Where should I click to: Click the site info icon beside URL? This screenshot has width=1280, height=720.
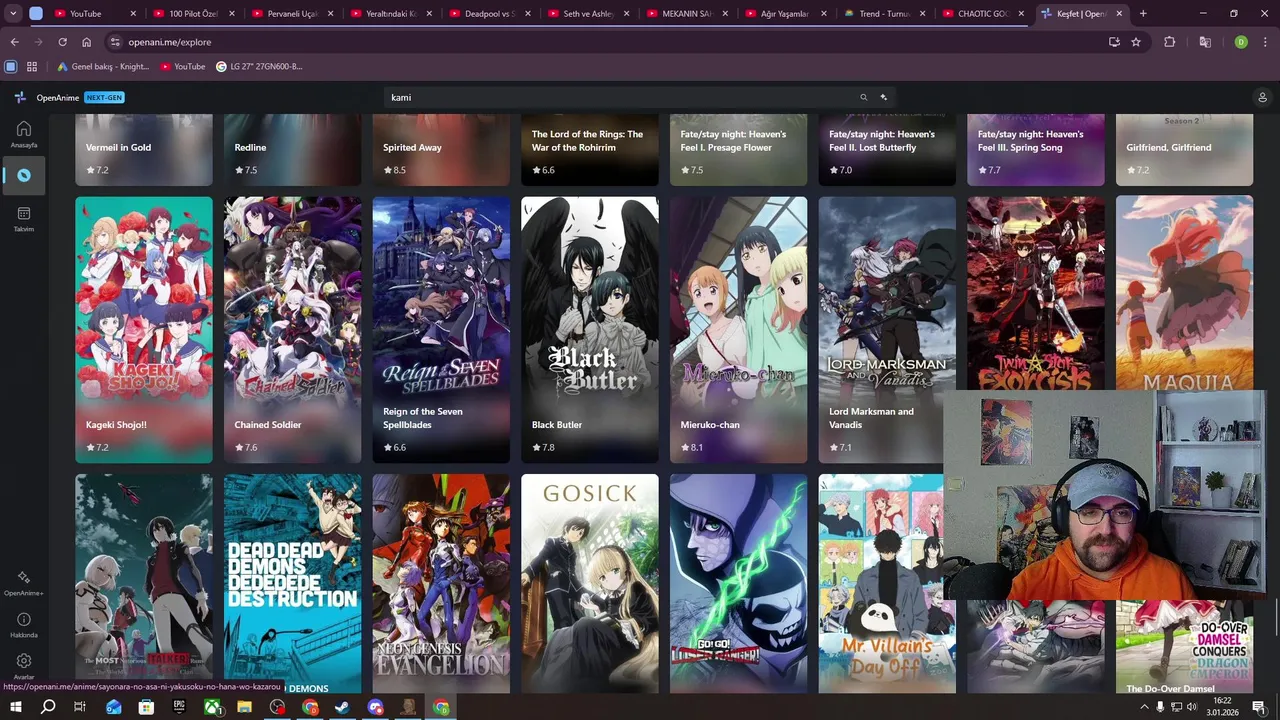pyautogui.click(x=115, y=42)
